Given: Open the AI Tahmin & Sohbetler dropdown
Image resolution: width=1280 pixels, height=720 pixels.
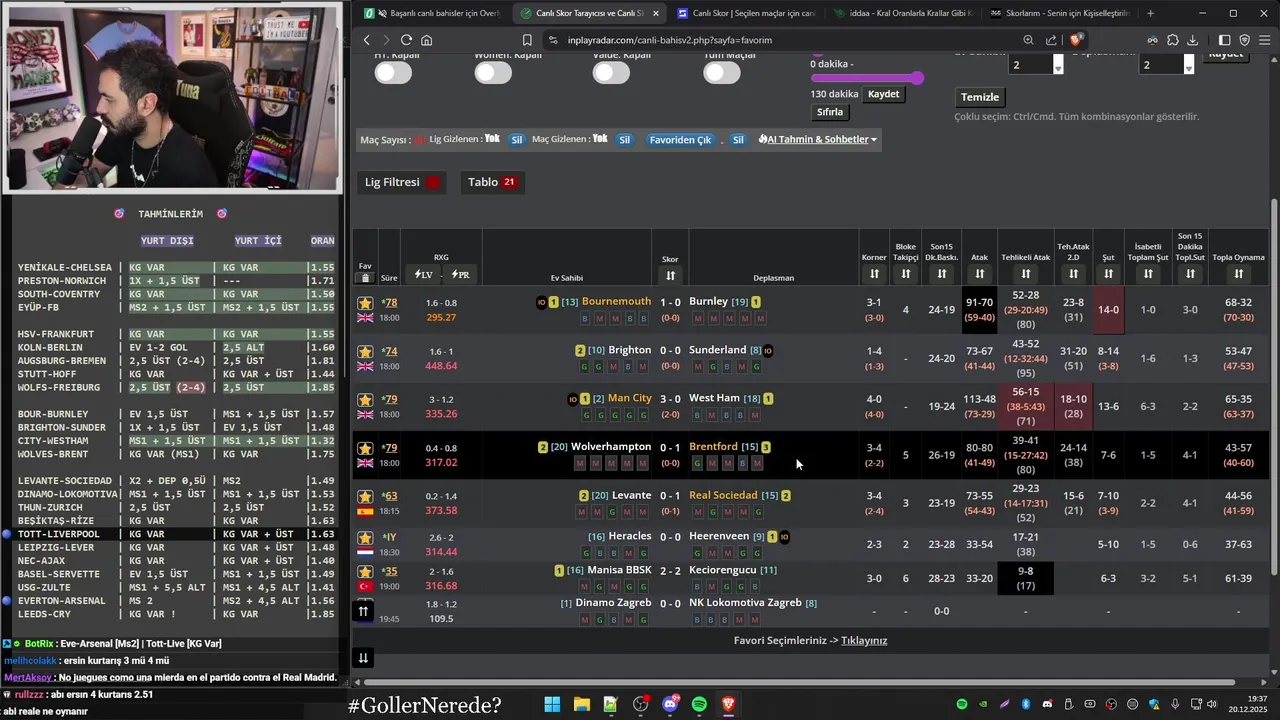Looking at the screenshot, I should [x=818, y=139].
